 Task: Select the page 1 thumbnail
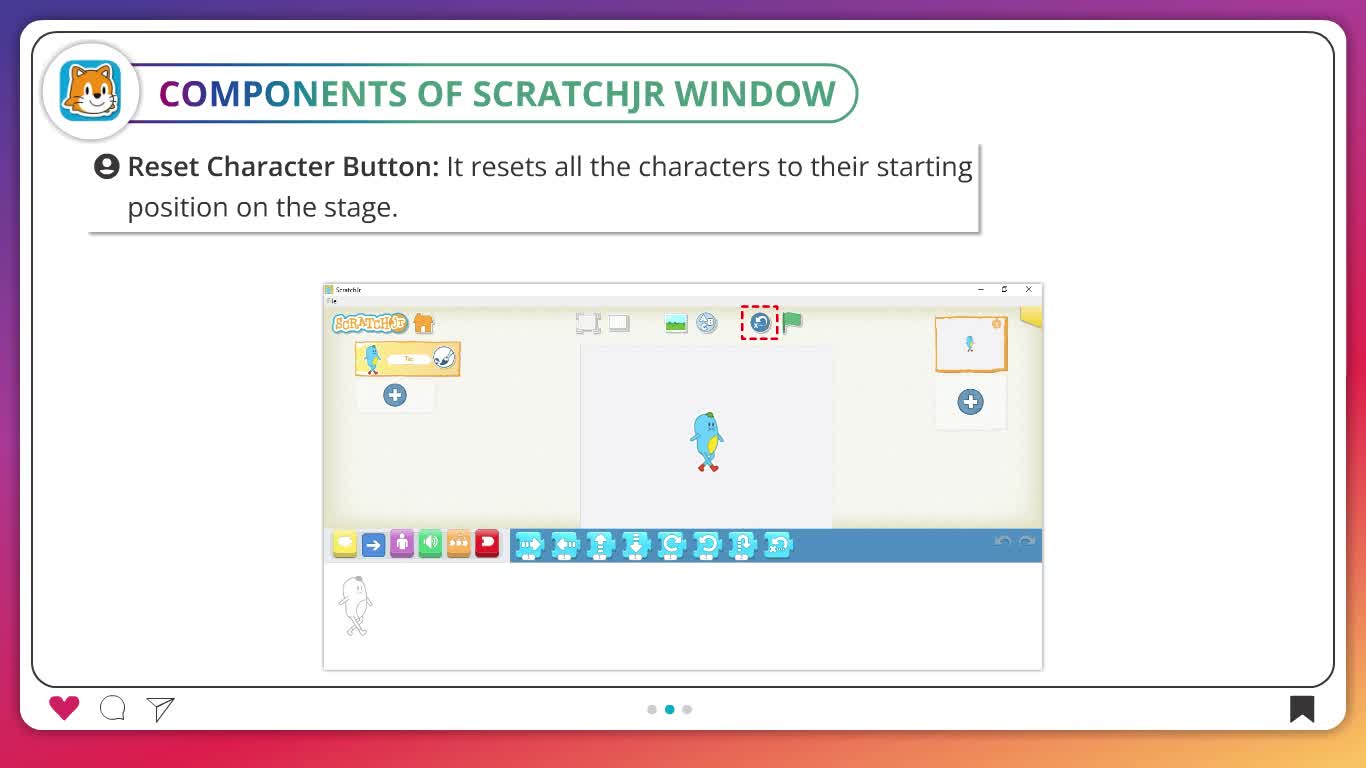coord(971,344)
